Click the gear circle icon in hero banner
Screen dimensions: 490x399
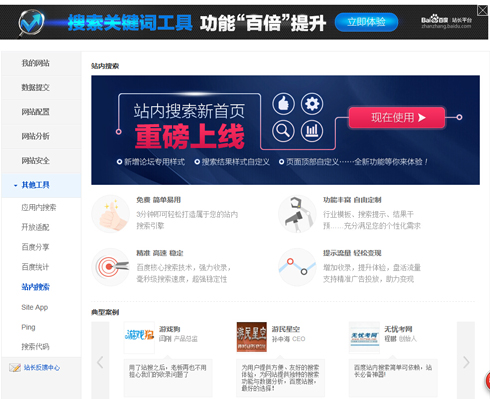tap(312, 104)
